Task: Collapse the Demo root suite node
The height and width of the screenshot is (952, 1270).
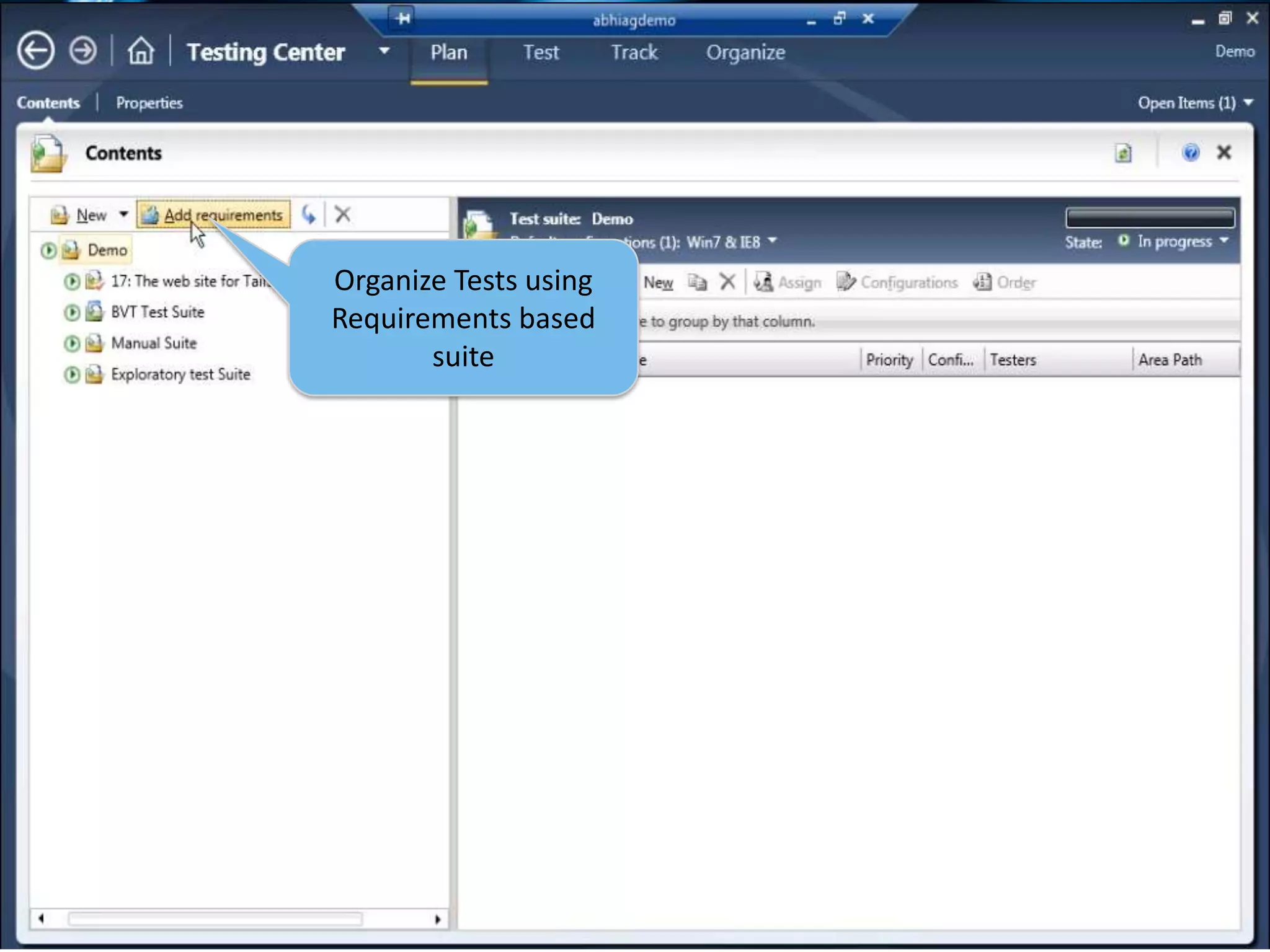Action: [48, 250]
